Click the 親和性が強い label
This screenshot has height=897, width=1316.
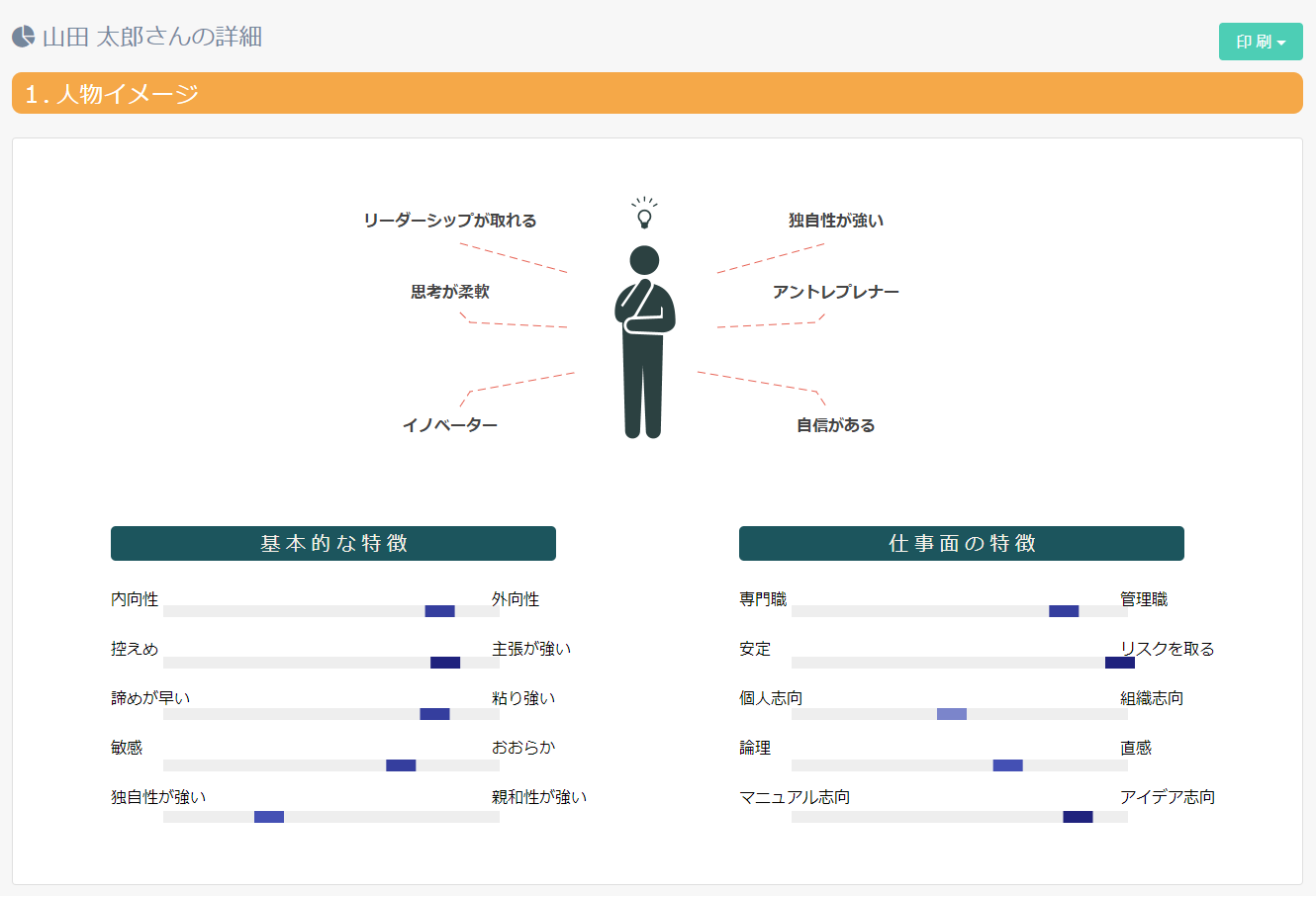pos(539,797)
